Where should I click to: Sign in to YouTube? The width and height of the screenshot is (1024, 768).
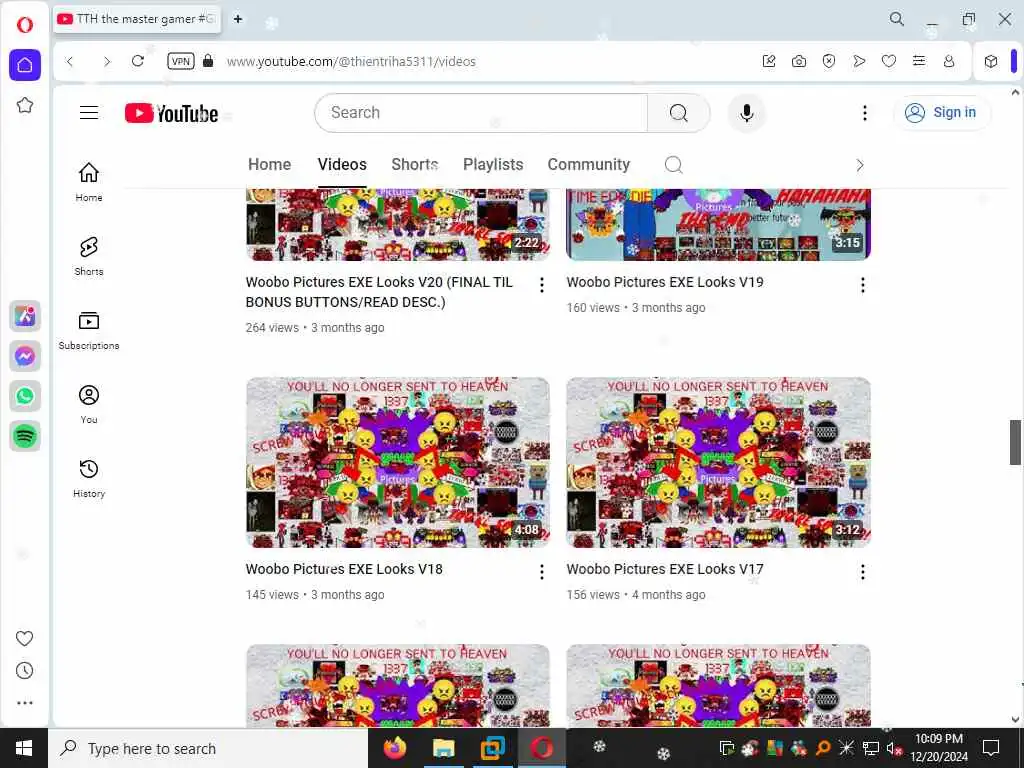click(x=941, y=112)
